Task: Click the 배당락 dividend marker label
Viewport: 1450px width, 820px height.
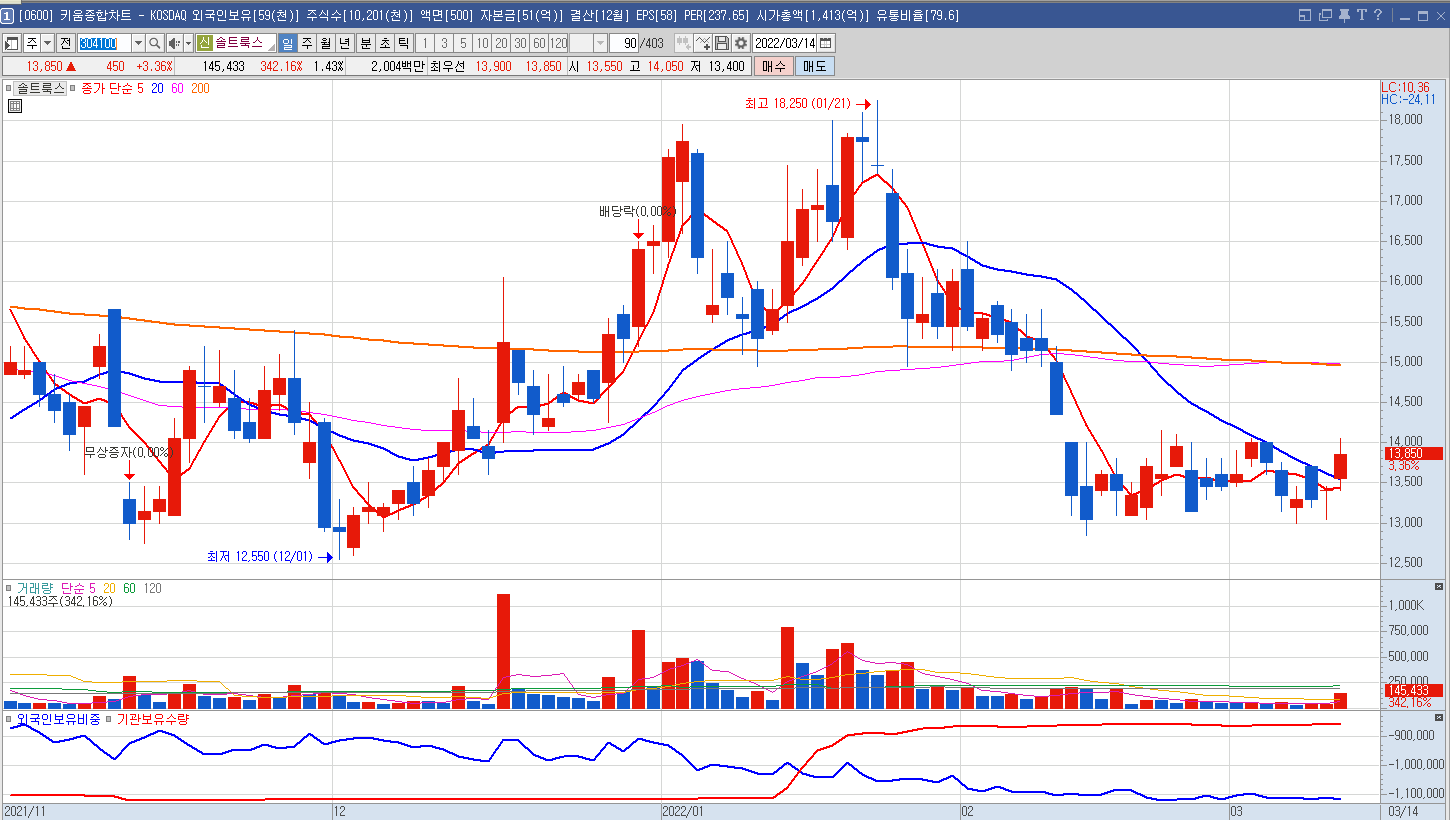Action: click(638, 211)
